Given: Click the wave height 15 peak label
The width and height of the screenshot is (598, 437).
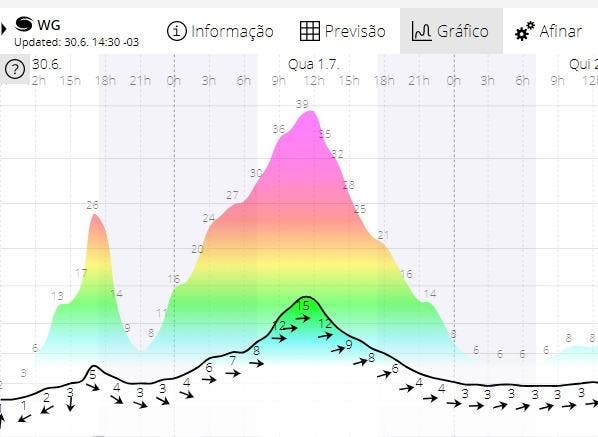Looking at the screenshot, I should (x=303, y=305).
